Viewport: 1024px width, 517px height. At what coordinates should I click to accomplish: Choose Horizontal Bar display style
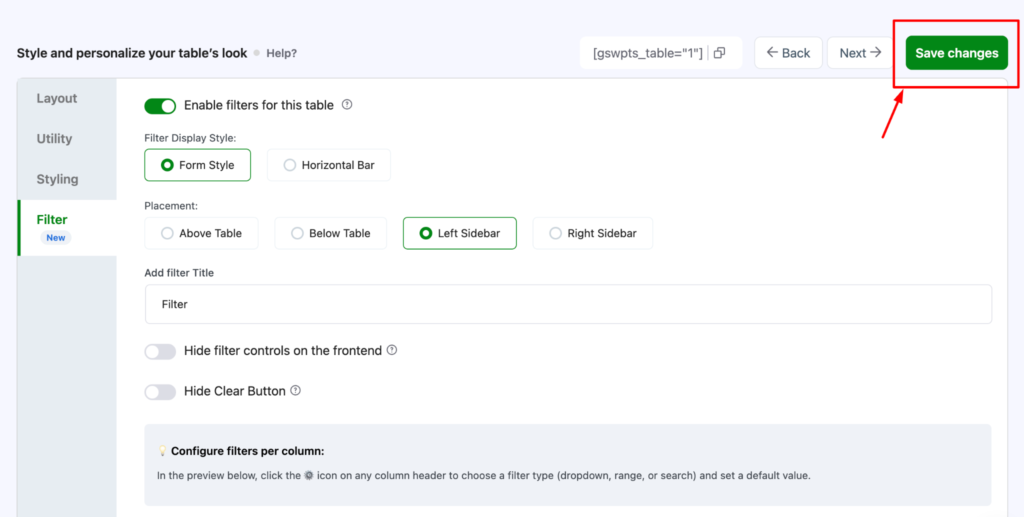click(x=329, y=165)
